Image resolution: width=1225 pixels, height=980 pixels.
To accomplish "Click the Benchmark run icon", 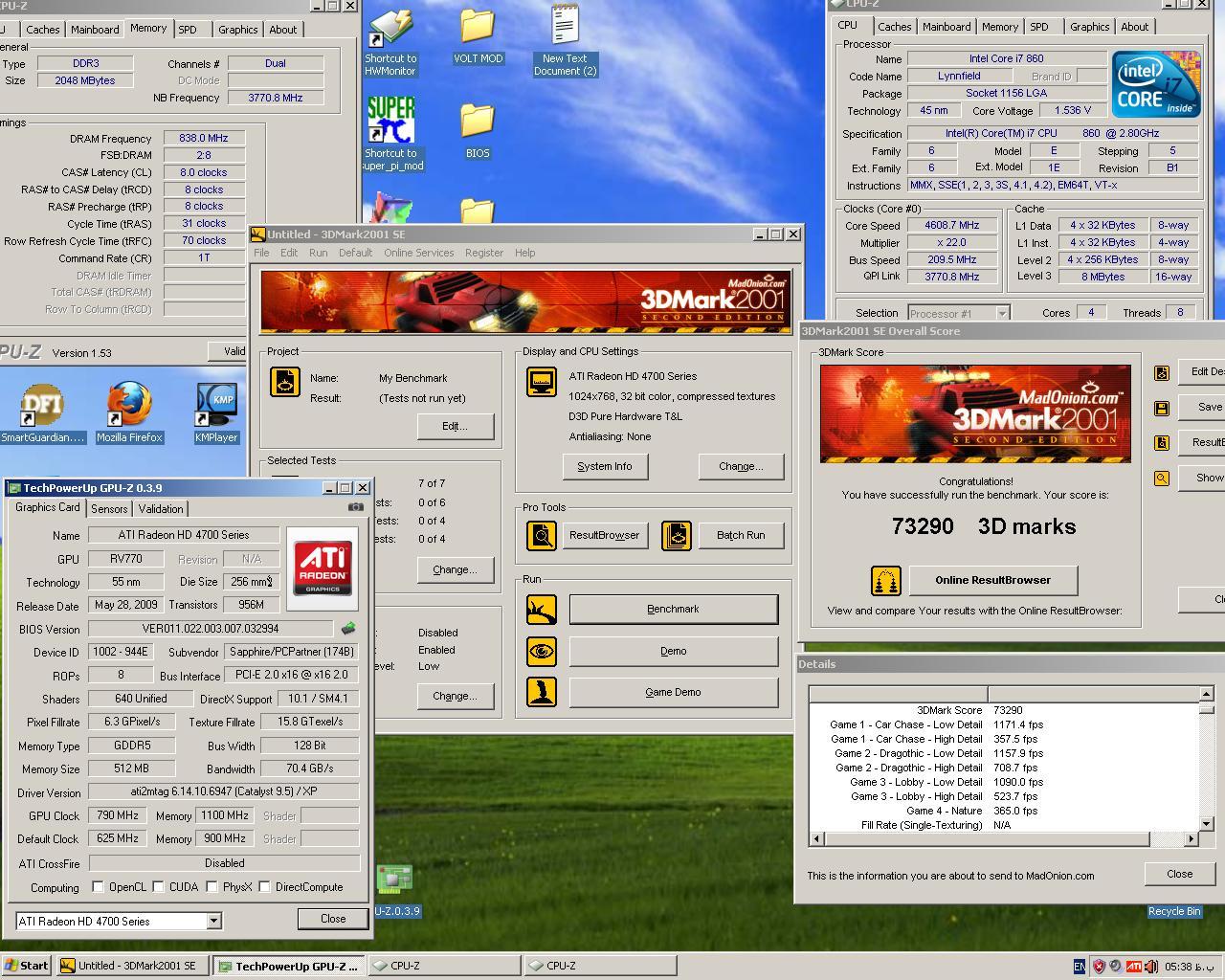I will pos(542,609).
